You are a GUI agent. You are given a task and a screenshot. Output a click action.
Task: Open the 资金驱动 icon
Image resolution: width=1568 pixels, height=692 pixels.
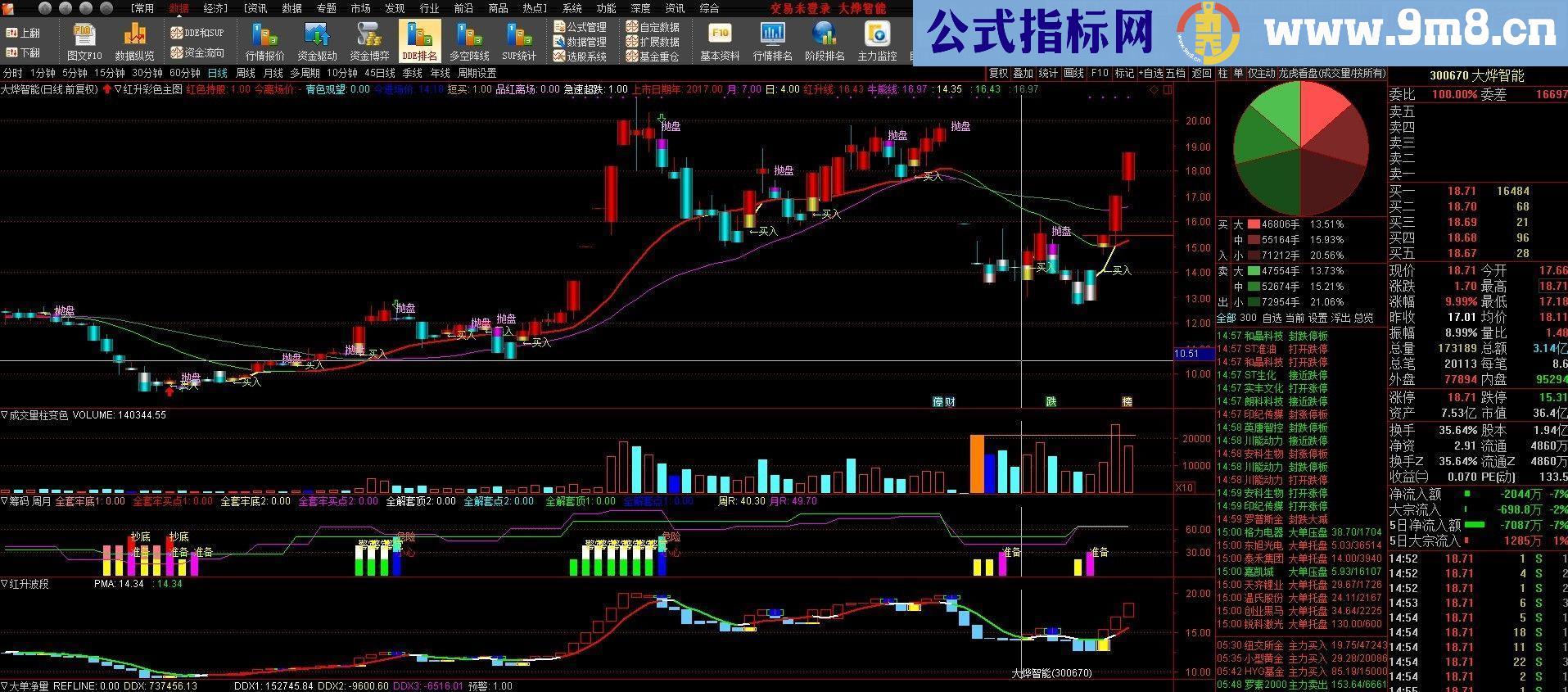(317, 41)
